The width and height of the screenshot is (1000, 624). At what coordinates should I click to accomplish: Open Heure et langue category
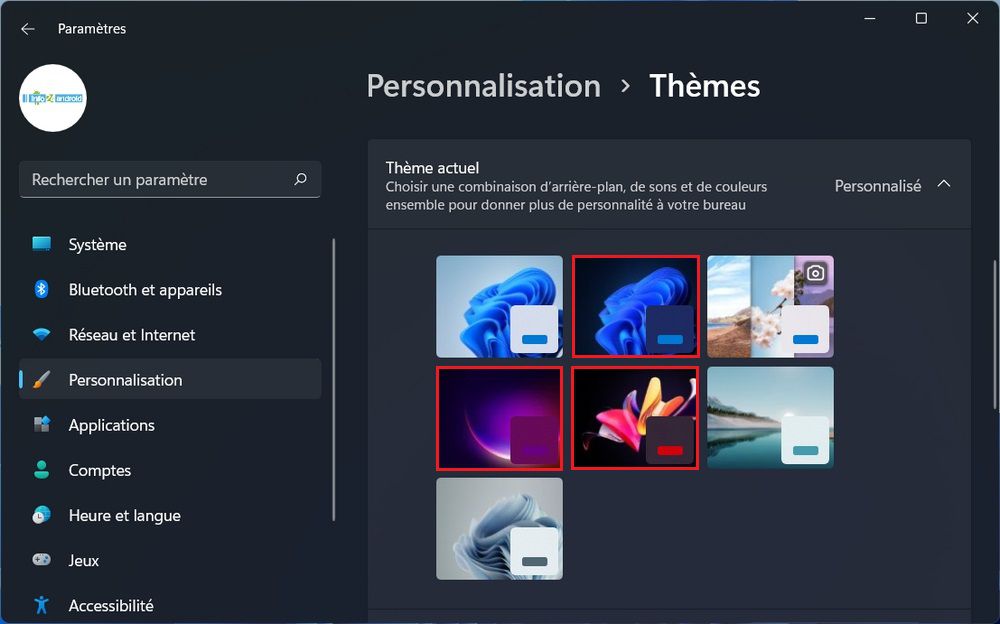[170, 516]
